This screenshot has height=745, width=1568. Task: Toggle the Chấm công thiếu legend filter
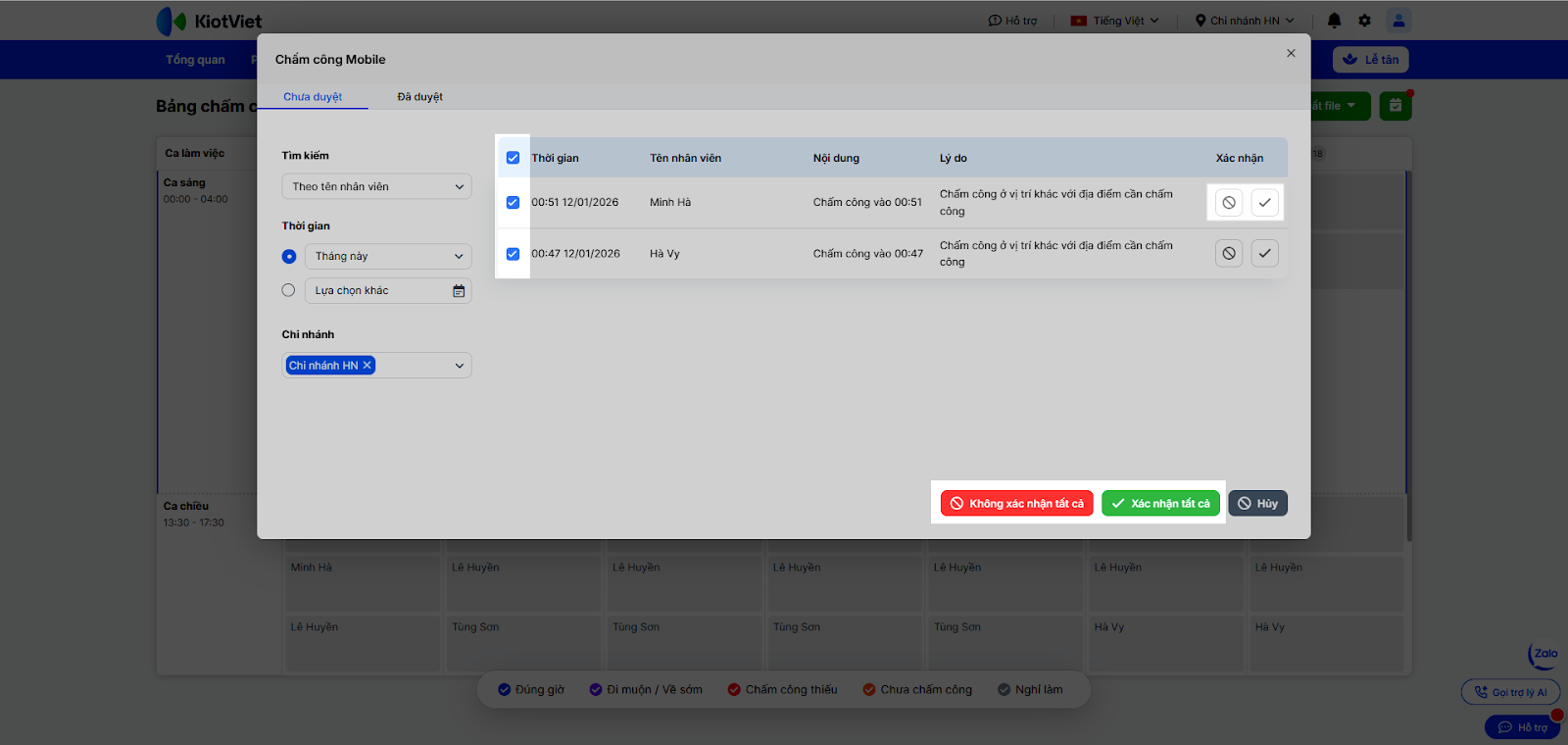click(x=782, y=690)
